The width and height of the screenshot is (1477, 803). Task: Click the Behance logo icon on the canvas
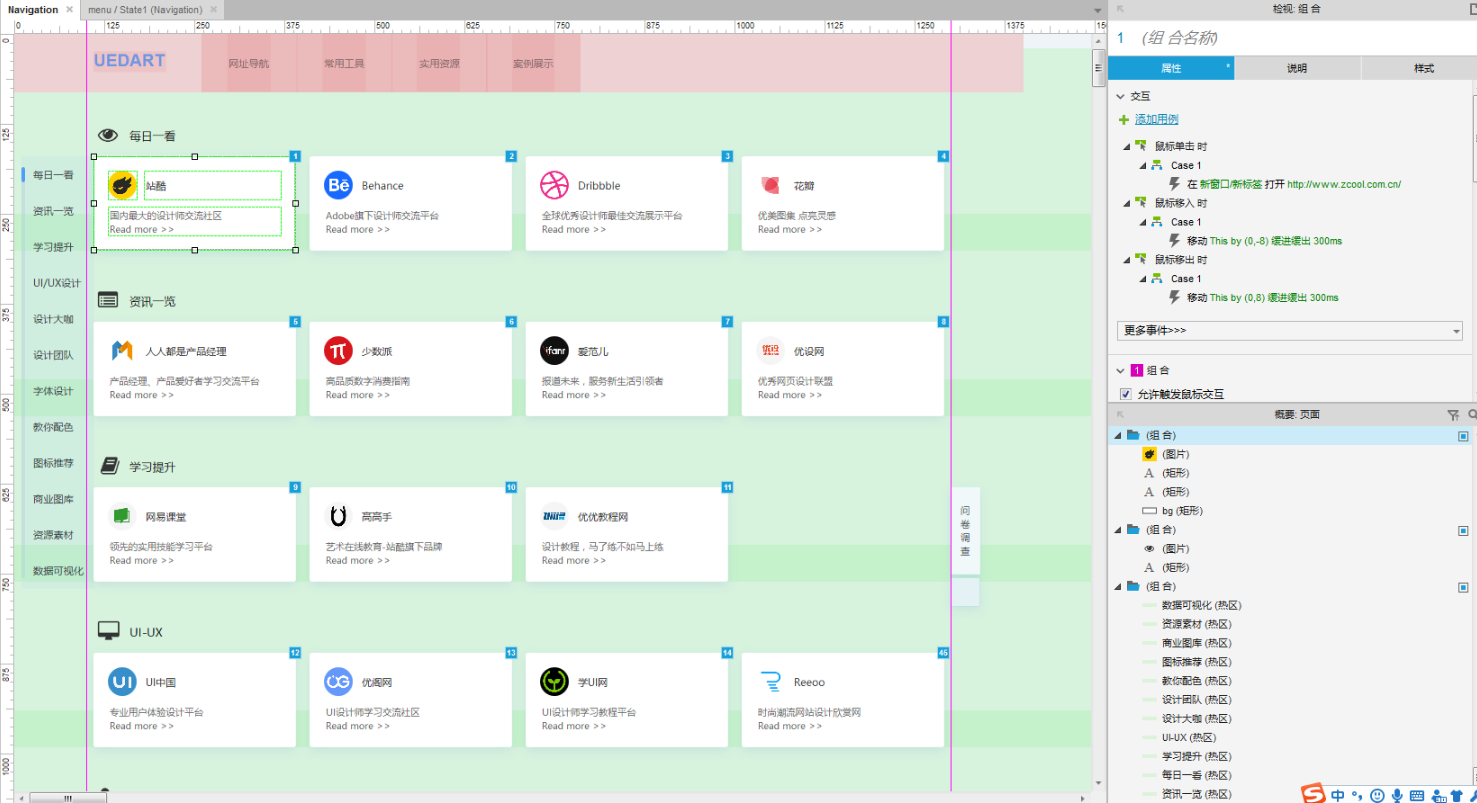click(339, 185)
